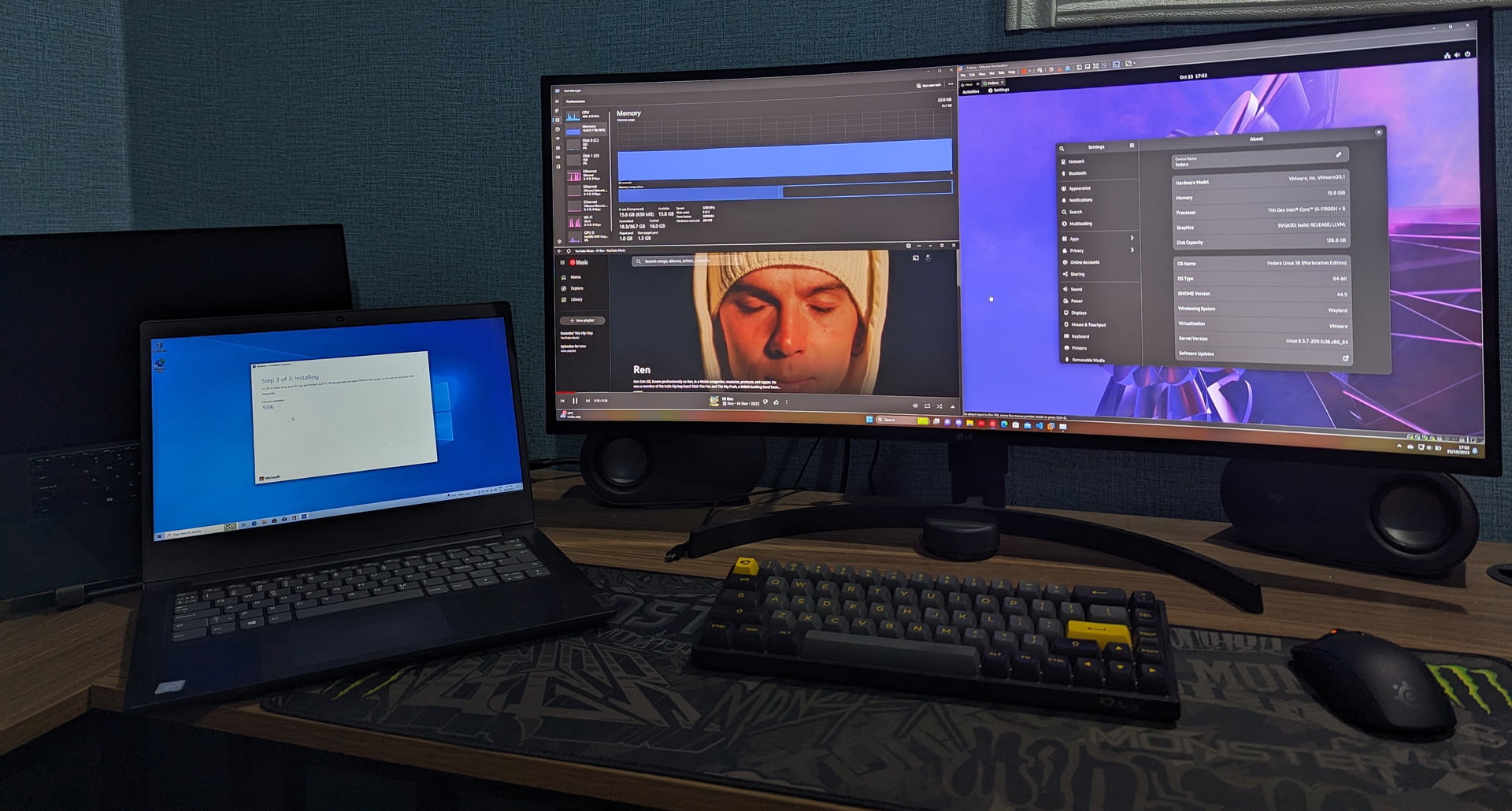
Task: Open the Essential '90s Hip Hop playlist
Action: pyautogui.click(x=576, y=335)
